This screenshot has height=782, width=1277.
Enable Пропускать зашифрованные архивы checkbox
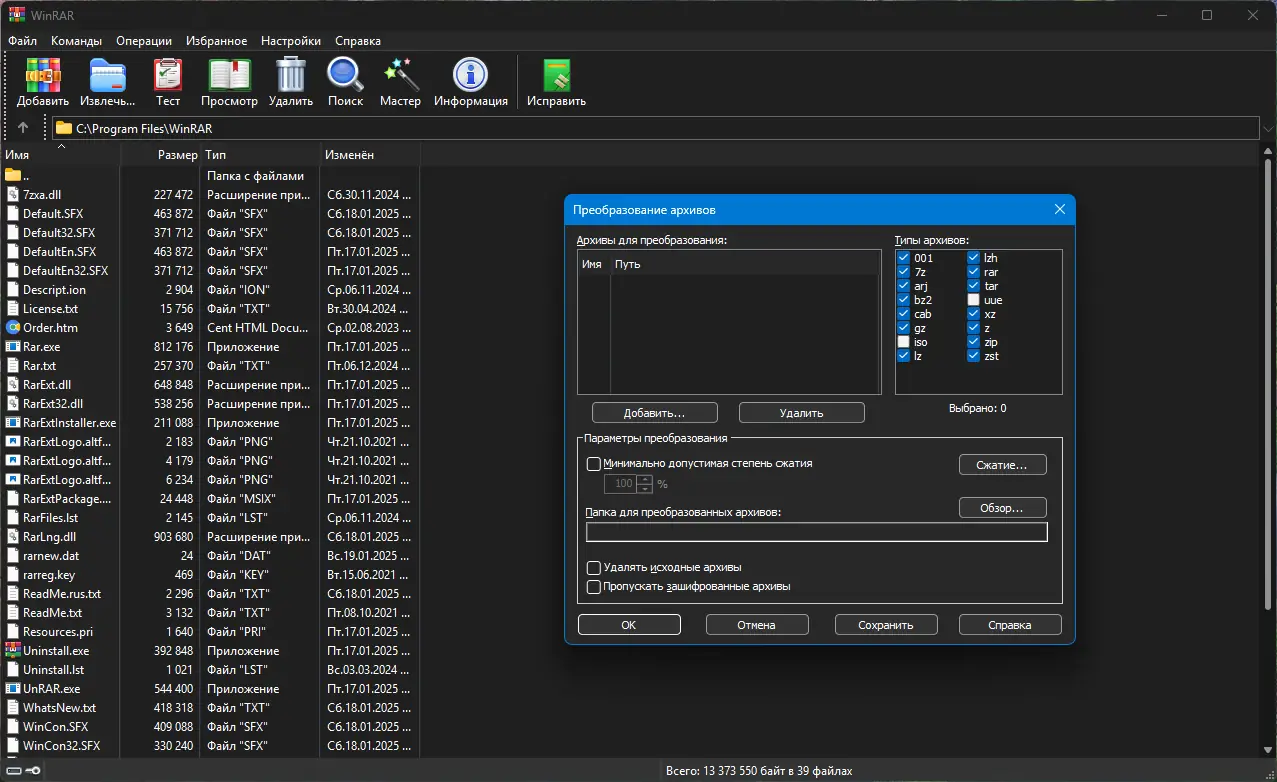pyautogui.click(x=594, y=587)
